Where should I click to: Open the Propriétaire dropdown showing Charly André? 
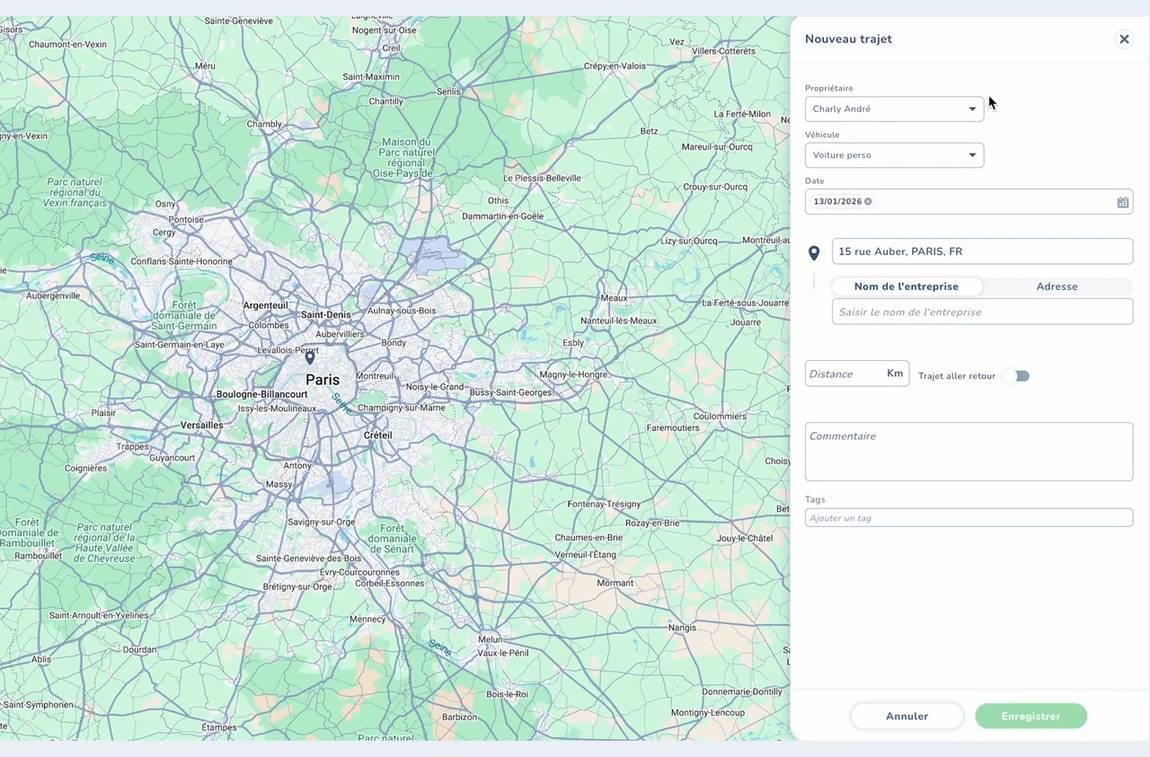[894, 109]
